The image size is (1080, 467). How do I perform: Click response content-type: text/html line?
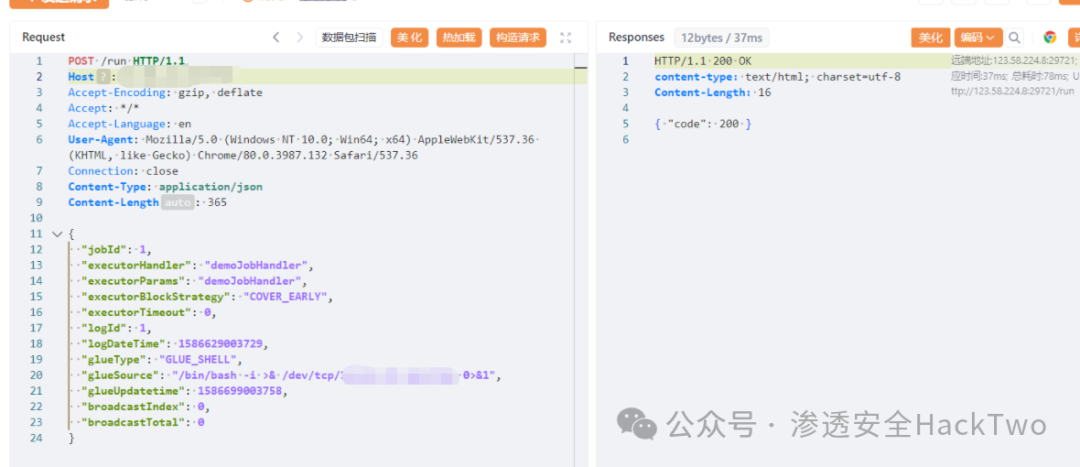point(778,76)
